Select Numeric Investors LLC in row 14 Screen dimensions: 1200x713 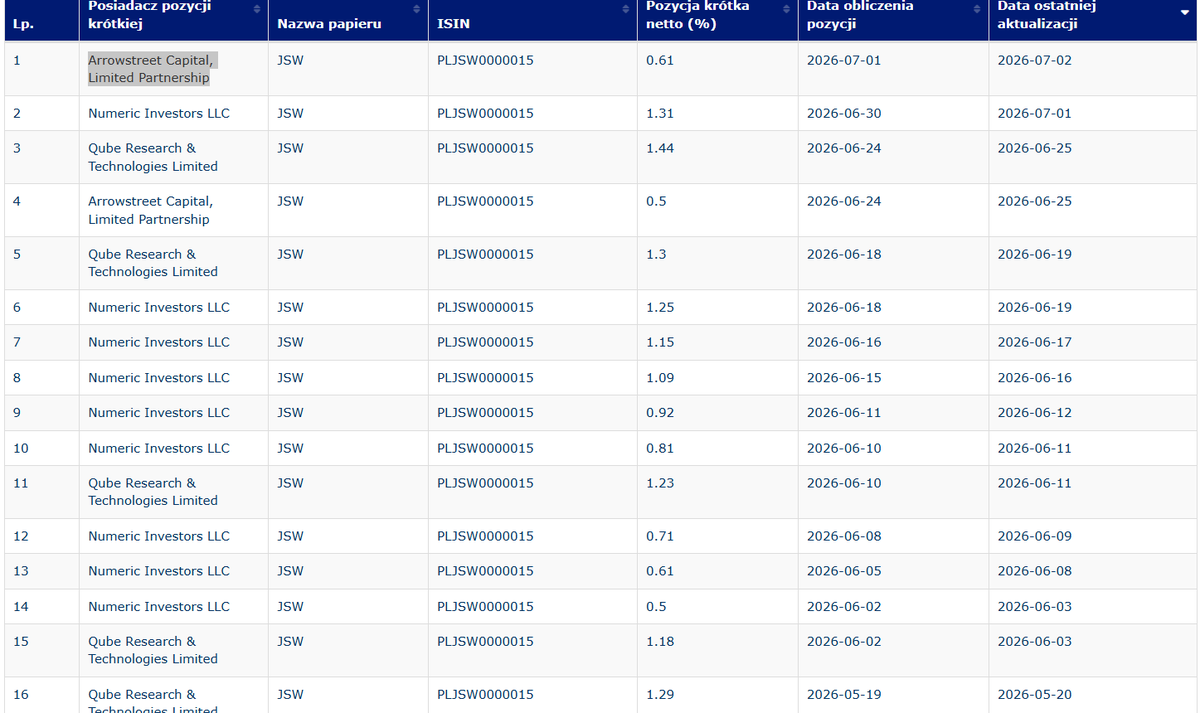click(159, 607)
